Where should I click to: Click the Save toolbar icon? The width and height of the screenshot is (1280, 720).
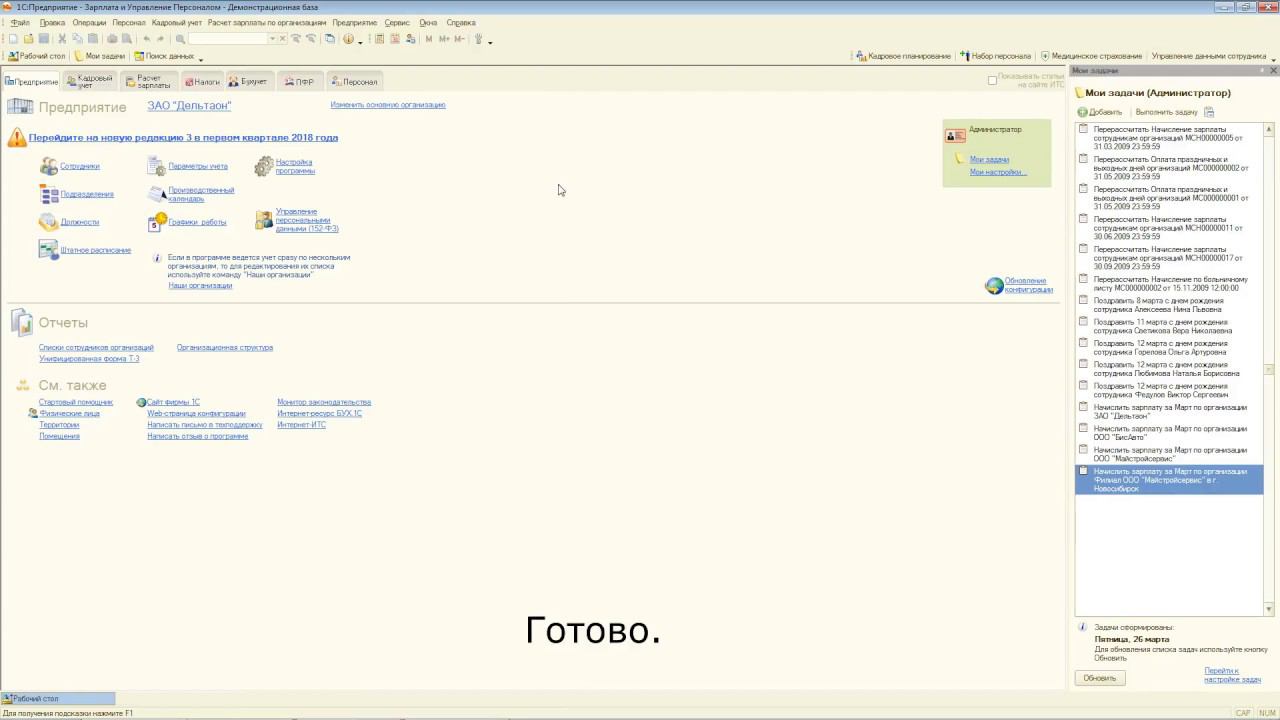pos(44,39)
